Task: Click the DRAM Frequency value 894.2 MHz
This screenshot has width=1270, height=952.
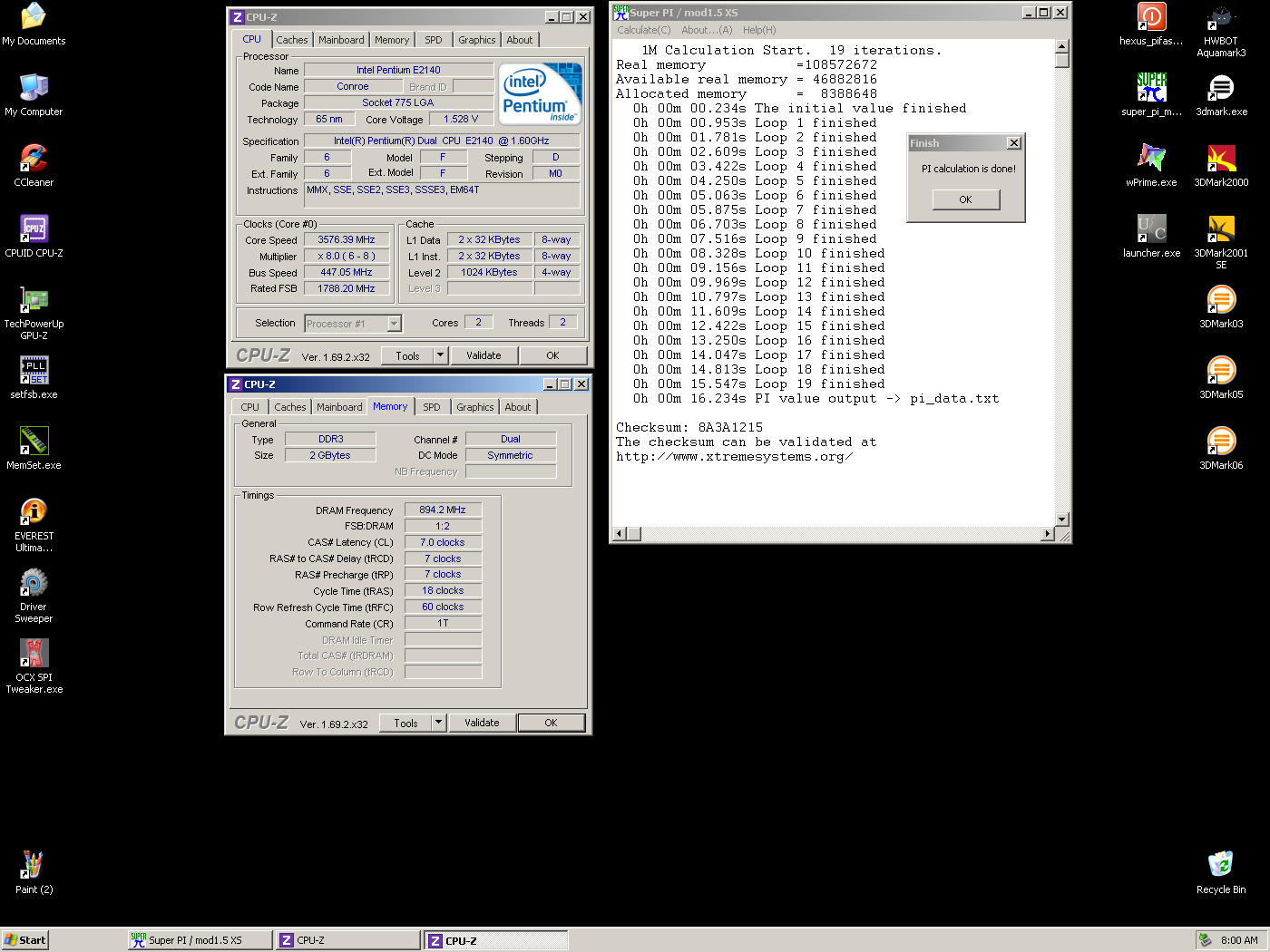Action: (443, 510)
